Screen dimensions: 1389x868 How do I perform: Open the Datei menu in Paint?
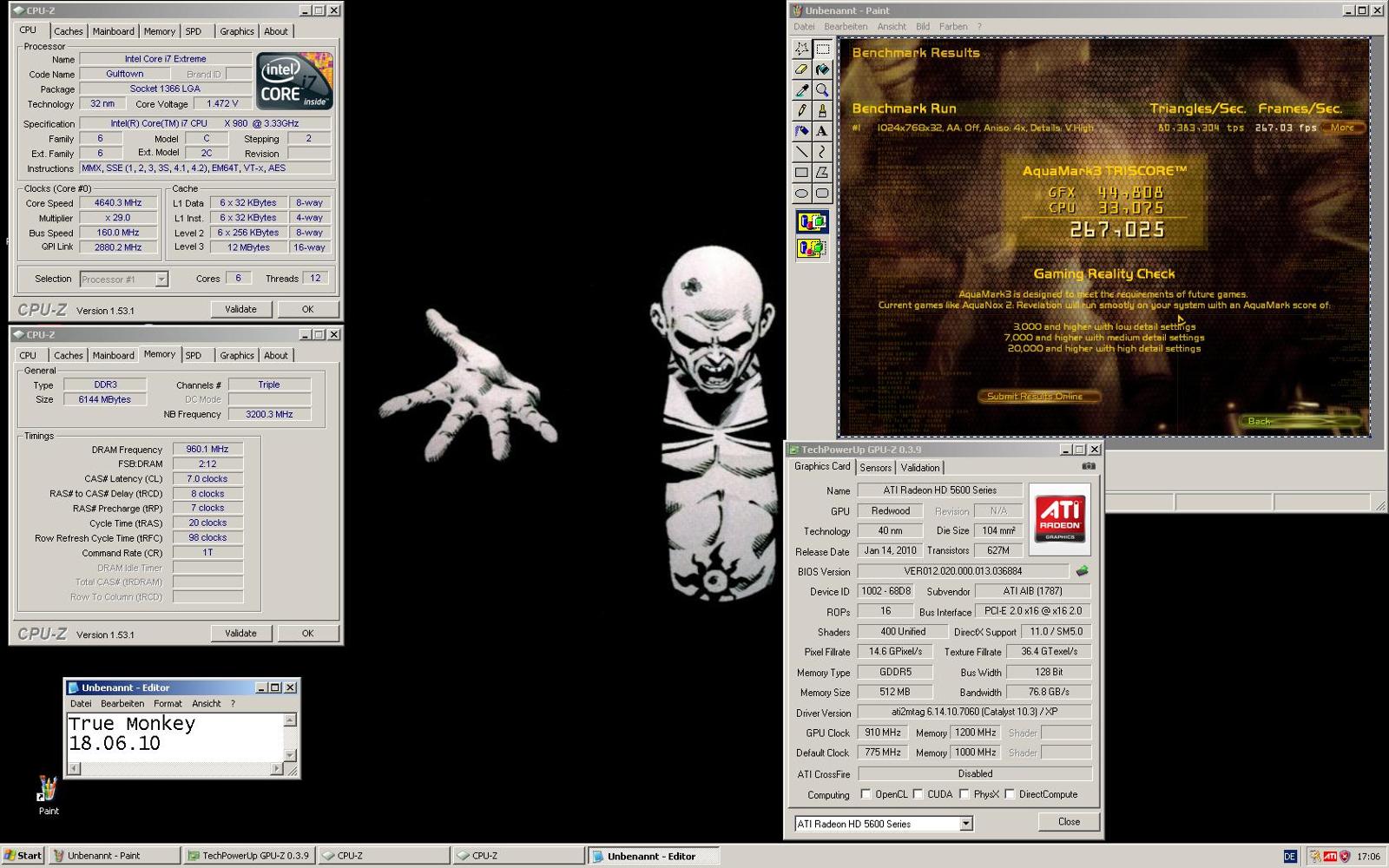(804, 26)
